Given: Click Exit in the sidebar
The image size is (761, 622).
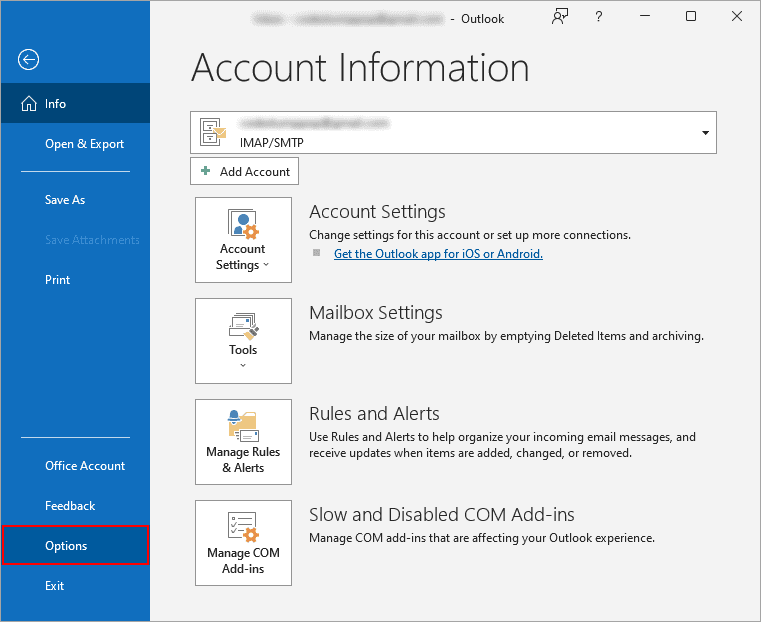Looking at the screenshot, I should coord(54,586).
